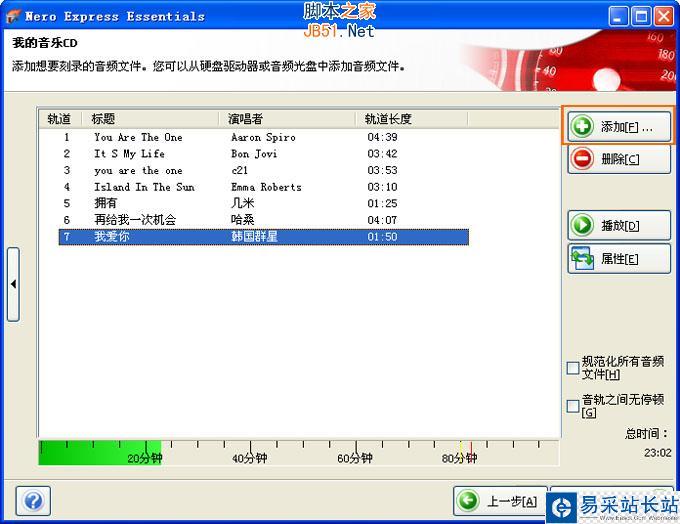This screenshot has width=680, height=524.
Task: Select track "It S My Life"
Action: tap(129, 154)
